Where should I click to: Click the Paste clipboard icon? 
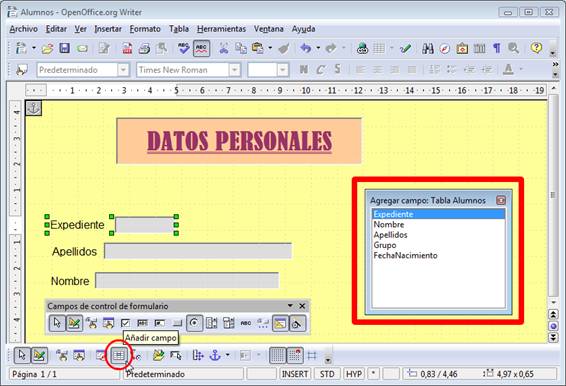(257, 48)
